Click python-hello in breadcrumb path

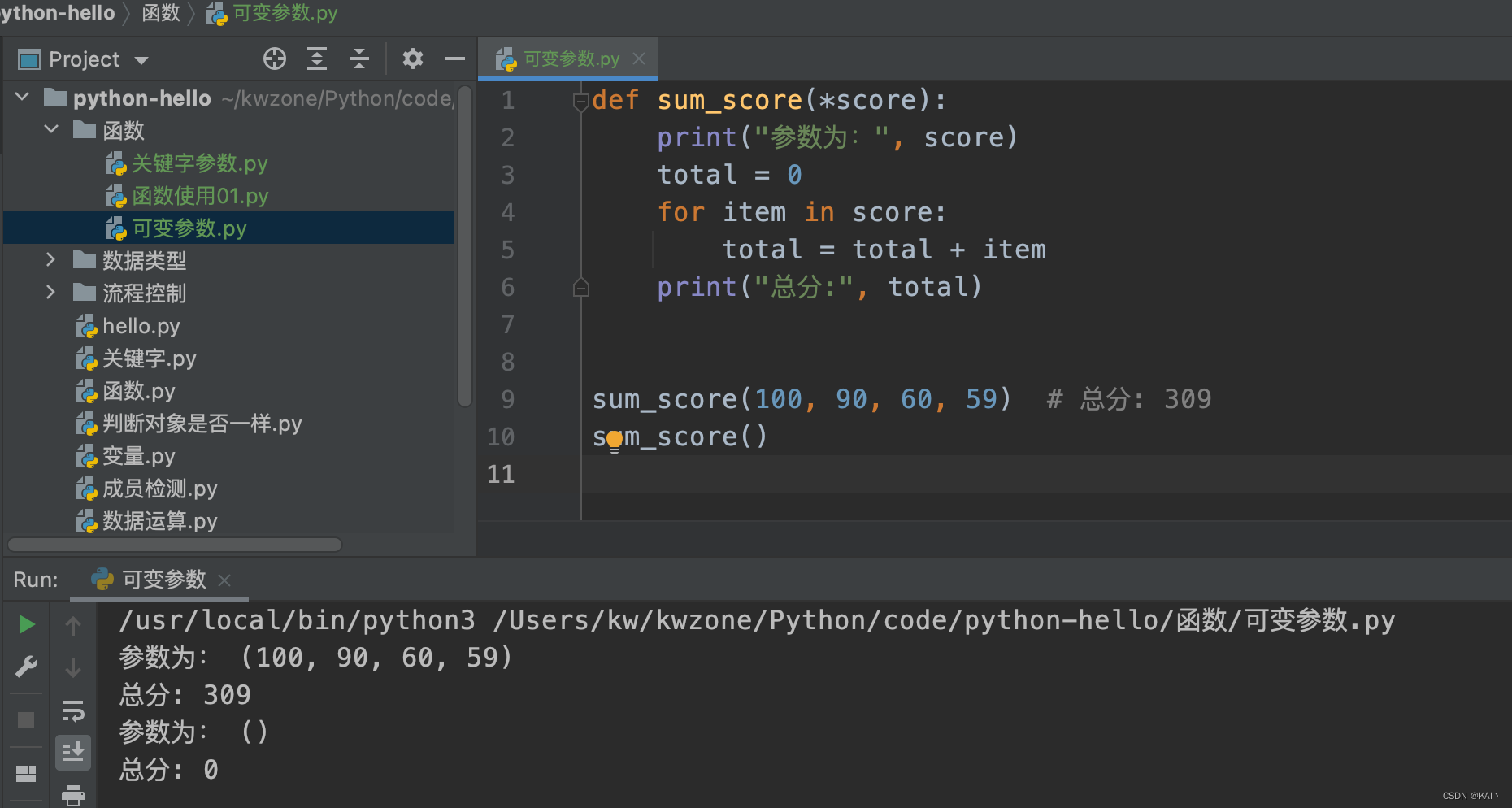(x=57, y=13)
